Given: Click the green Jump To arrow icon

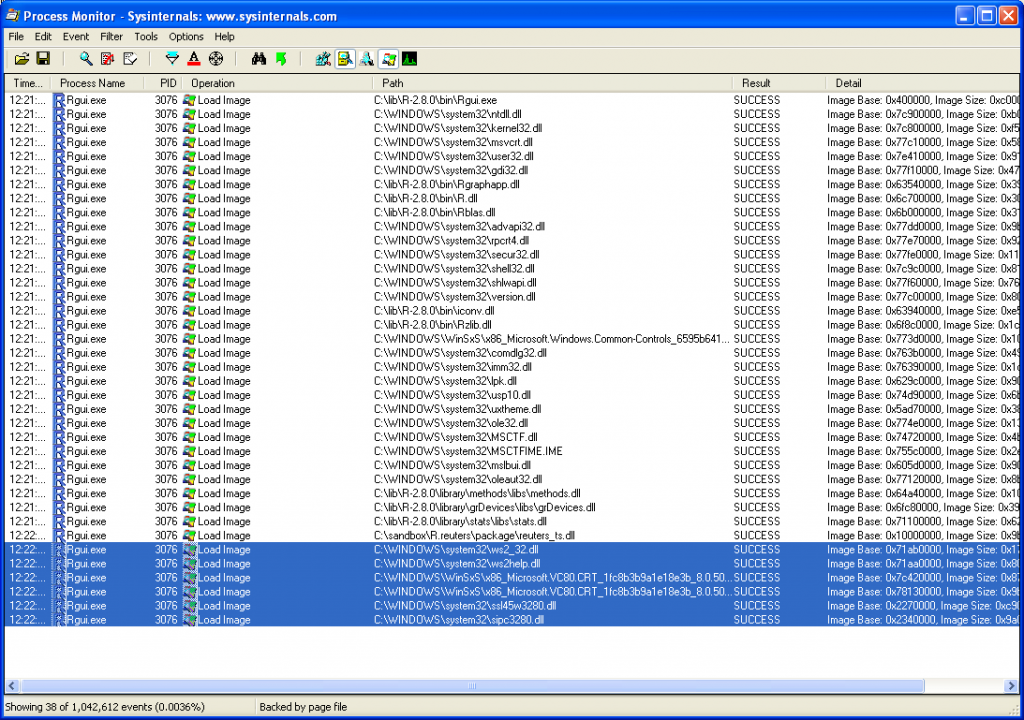Looking at the screenshot, I should pos(283,58).
